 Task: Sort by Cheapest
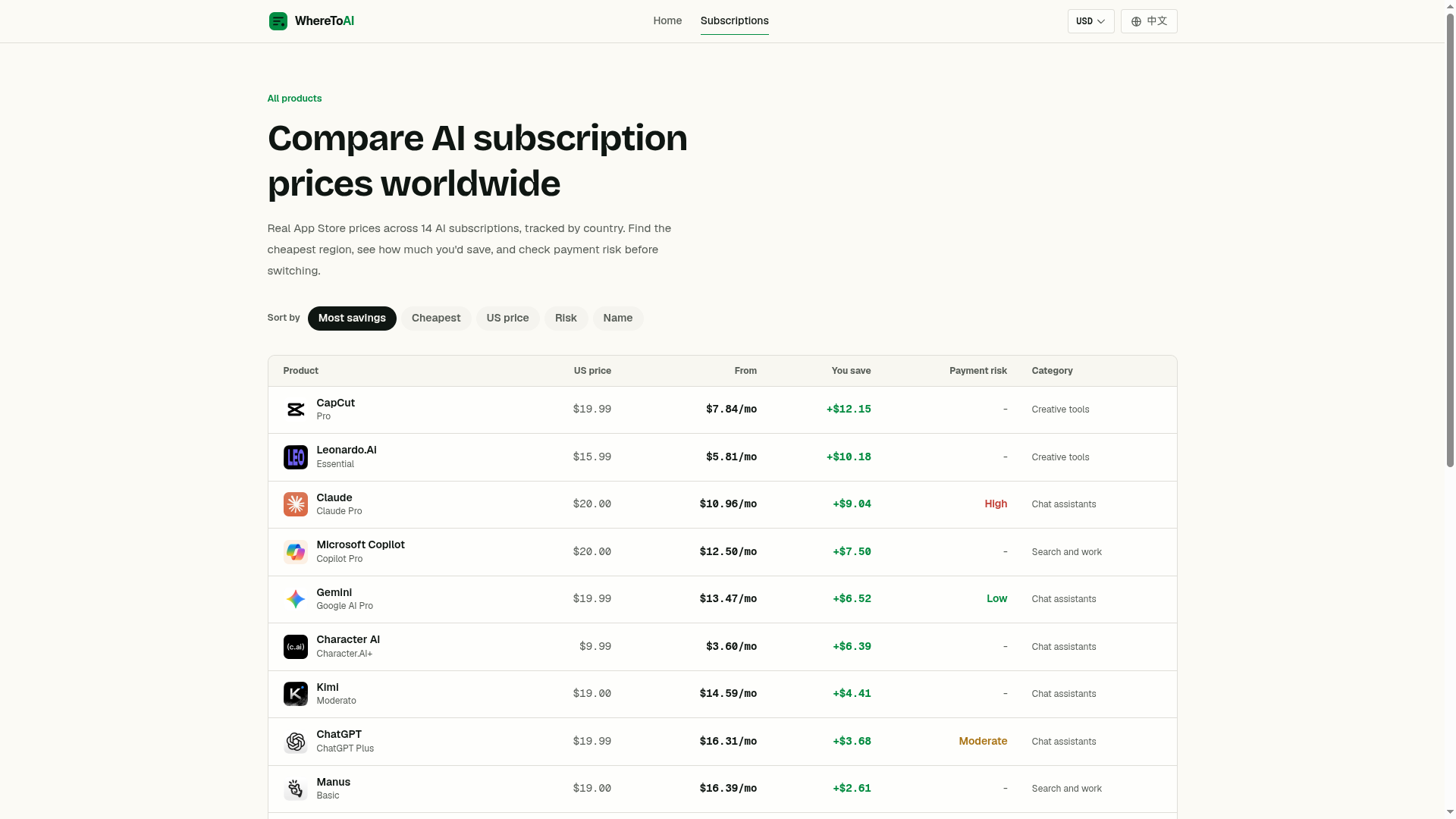pos(436,318)
